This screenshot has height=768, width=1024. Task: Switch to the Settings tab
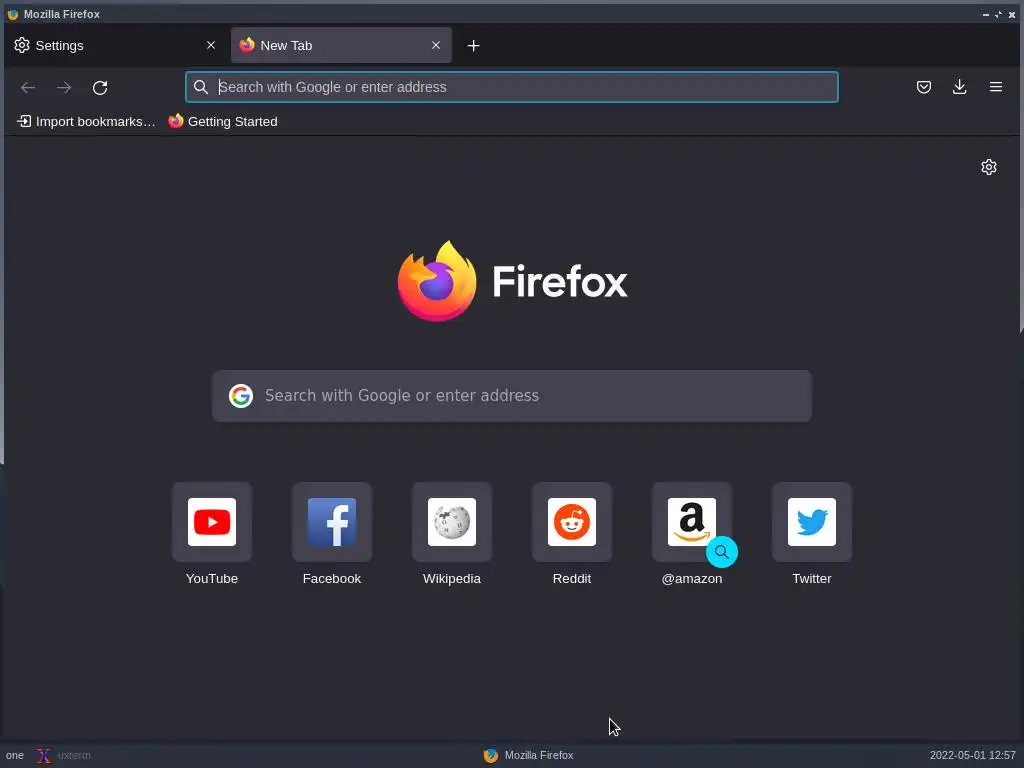[117, 45]
